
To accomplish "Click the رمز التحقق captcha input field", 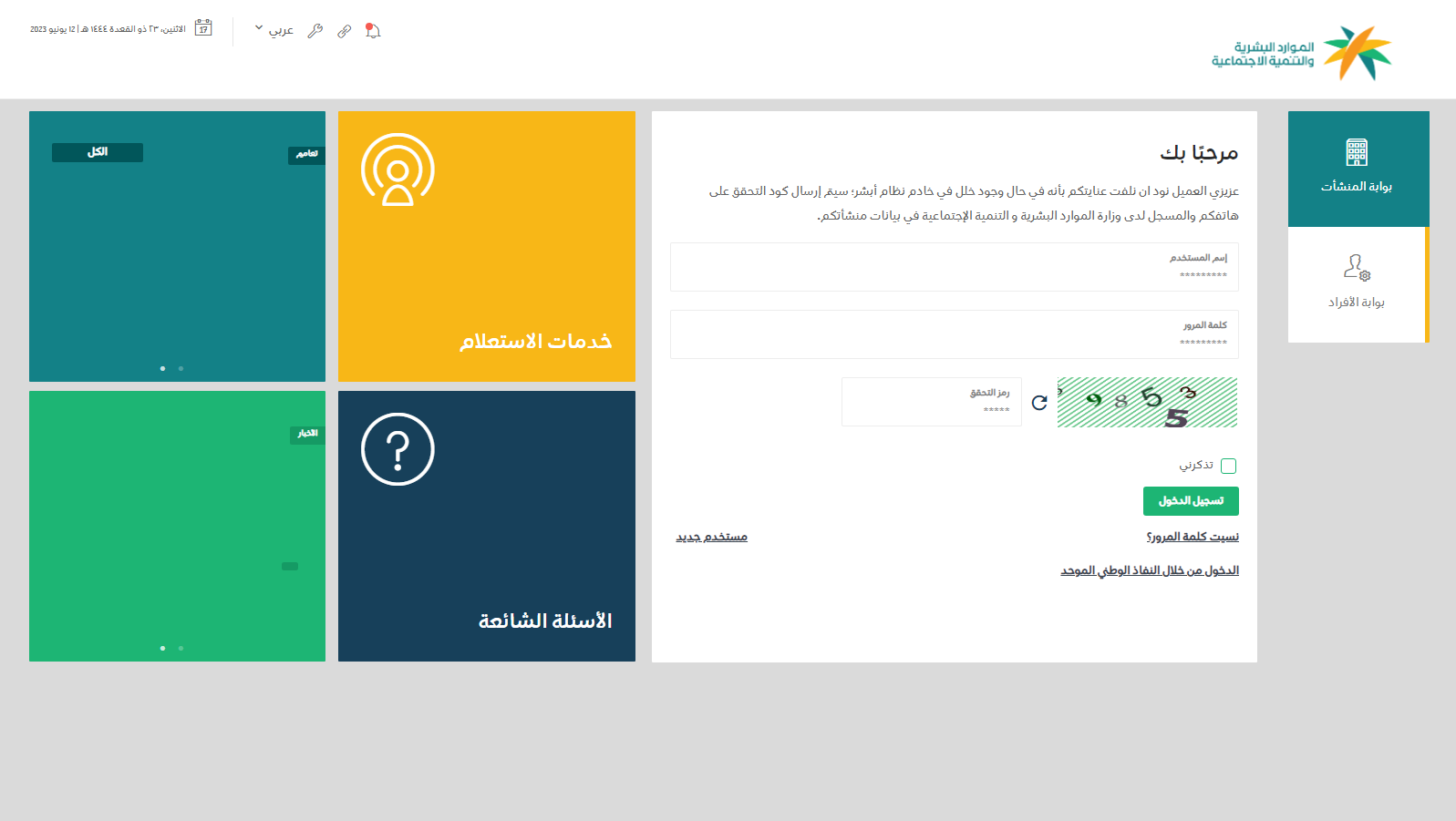I will 932,402.
